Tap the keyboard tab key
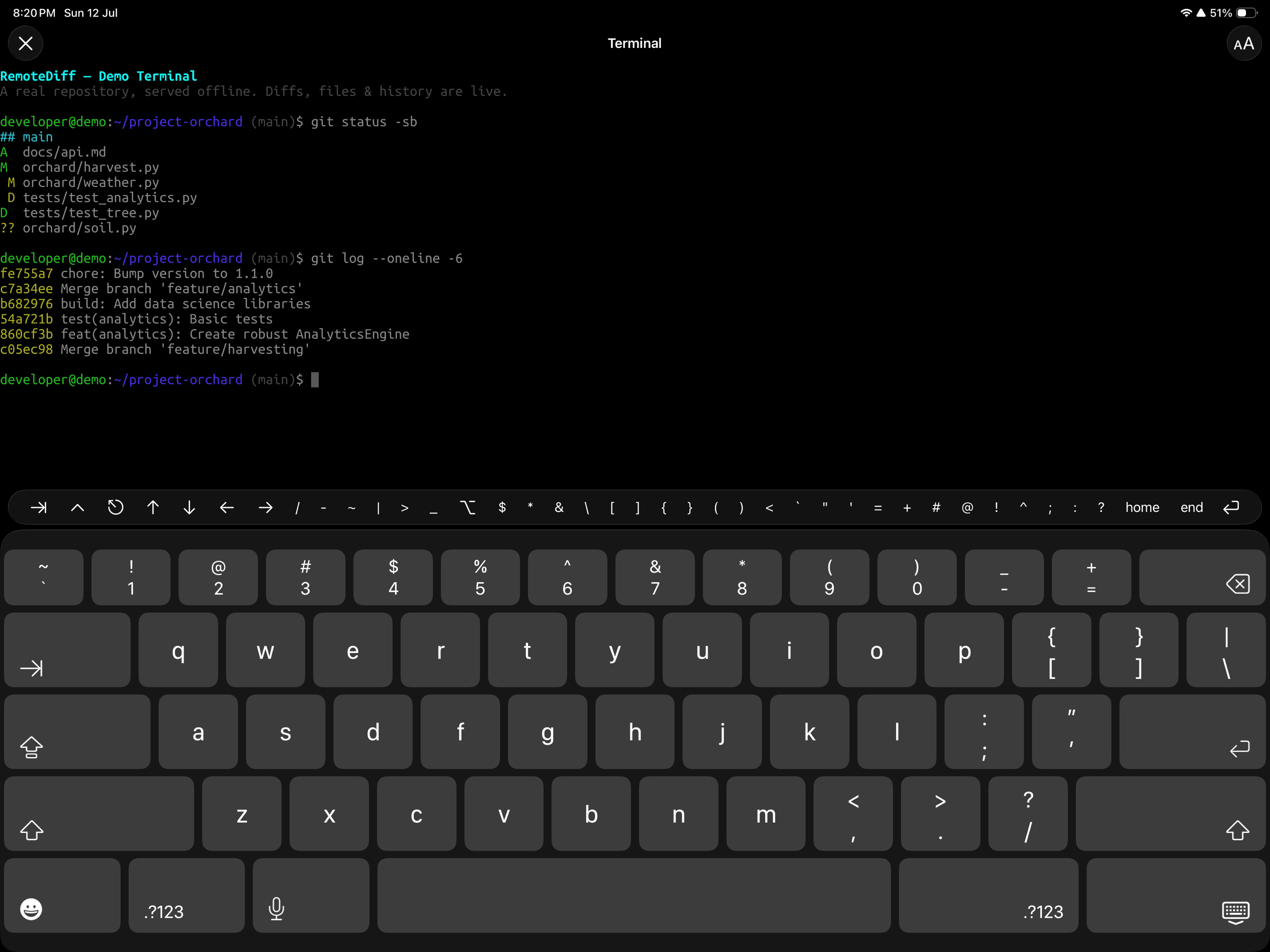The height and width of the screenshot is (952, 1270). tap(67, 649)
